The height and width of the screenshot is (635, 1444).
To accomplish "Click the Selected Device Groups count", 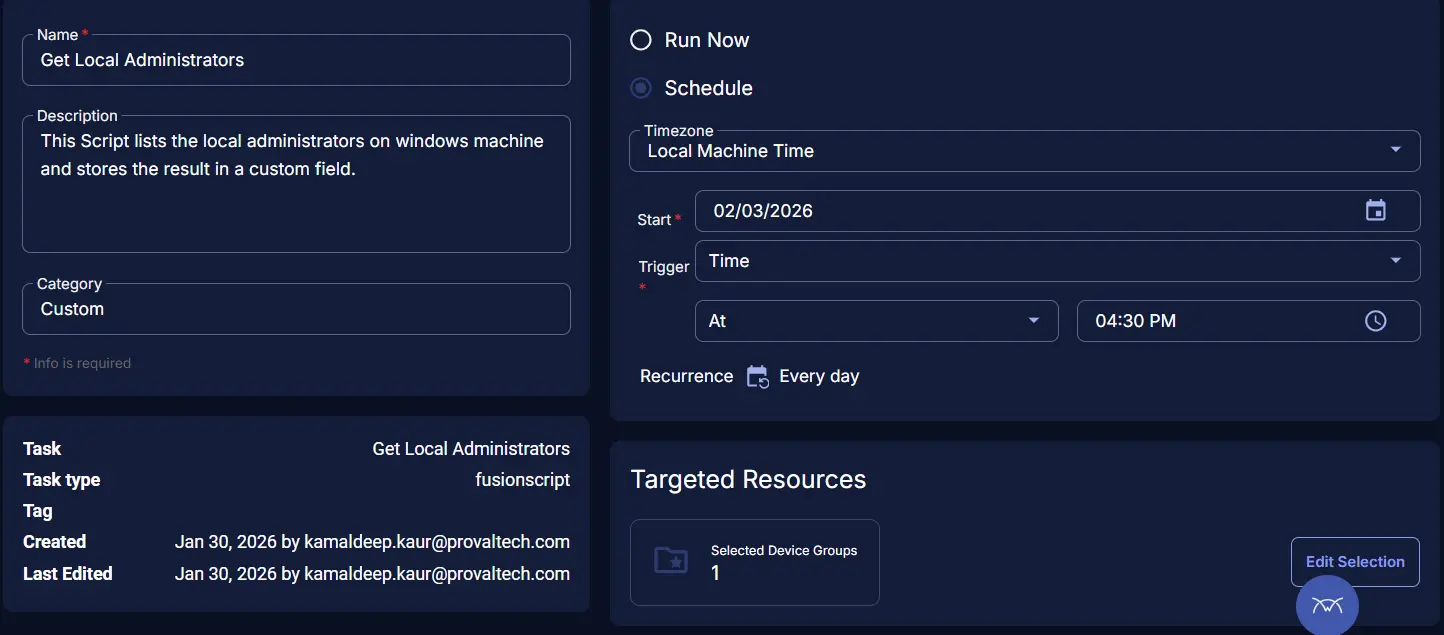I will 716,573.
